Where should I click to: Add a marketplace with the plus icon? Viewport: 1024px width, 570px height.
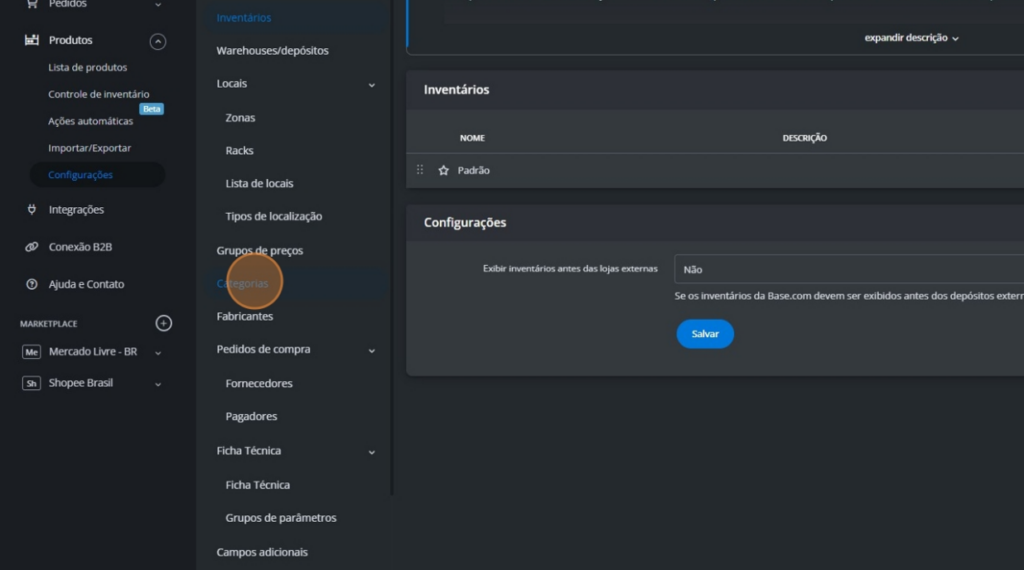(x=164, y=323)
